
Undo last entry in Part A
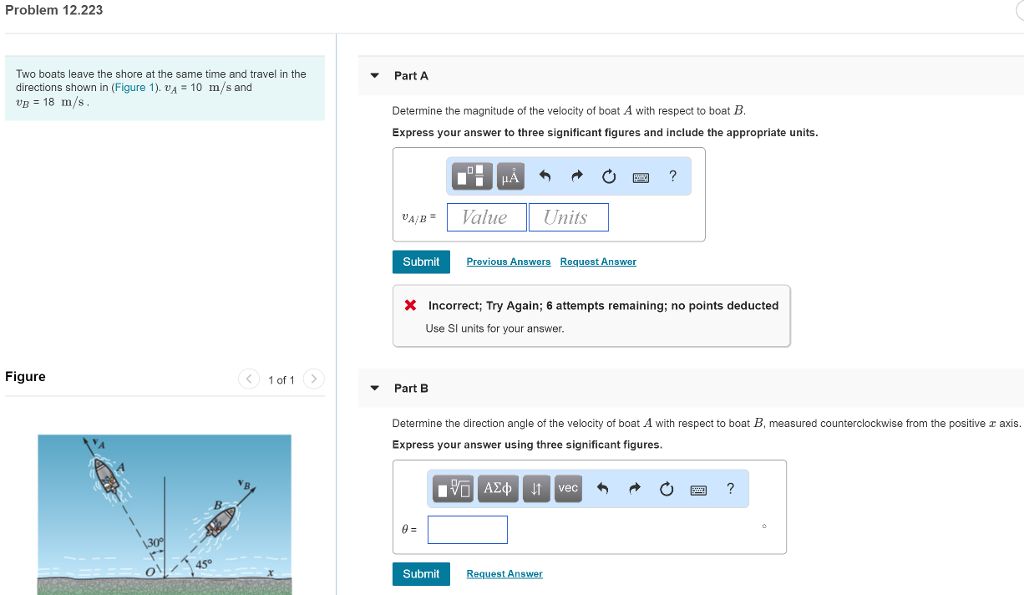(545, 177)
